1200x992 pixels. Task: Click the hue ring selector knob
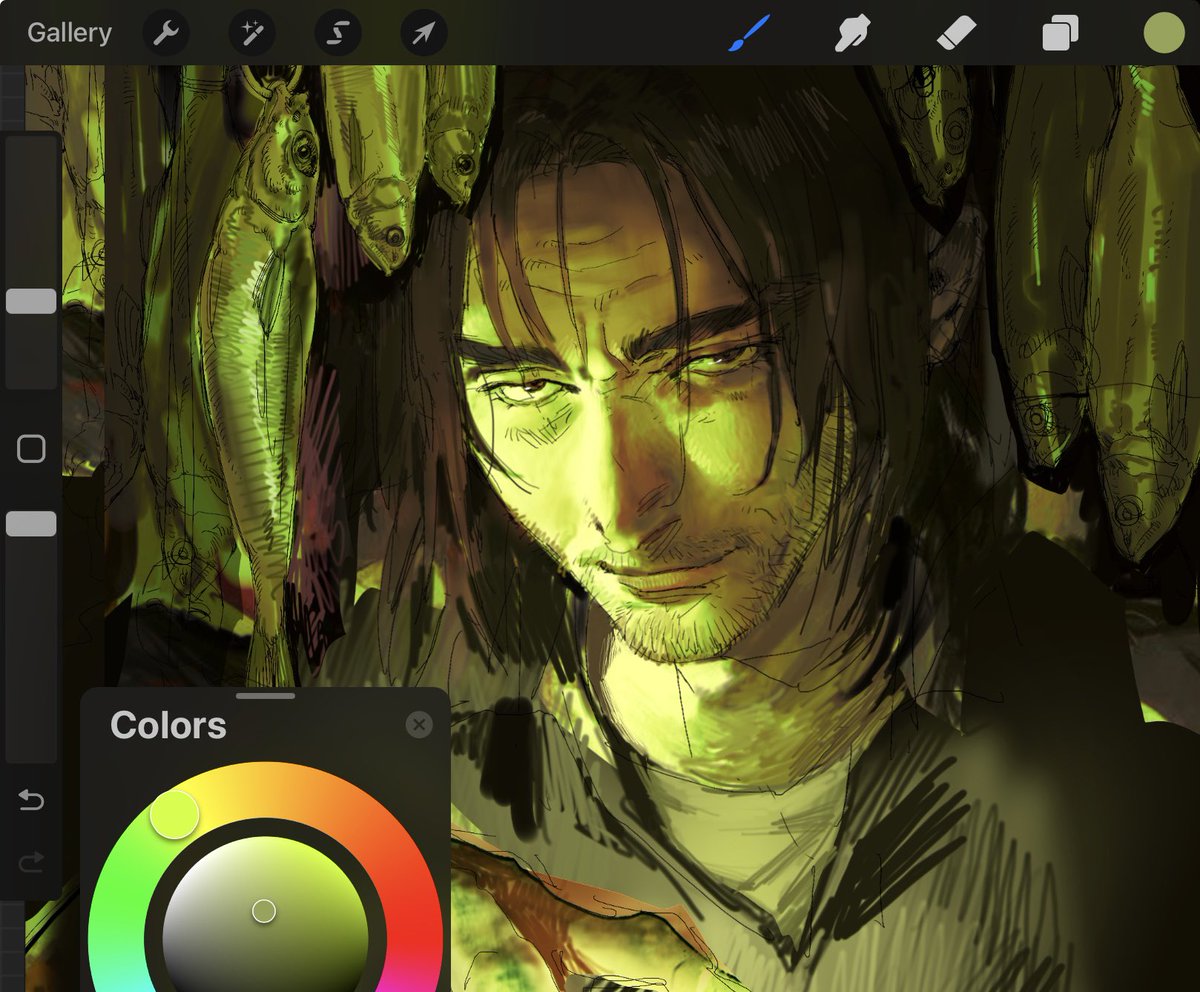tap(174, 814)
